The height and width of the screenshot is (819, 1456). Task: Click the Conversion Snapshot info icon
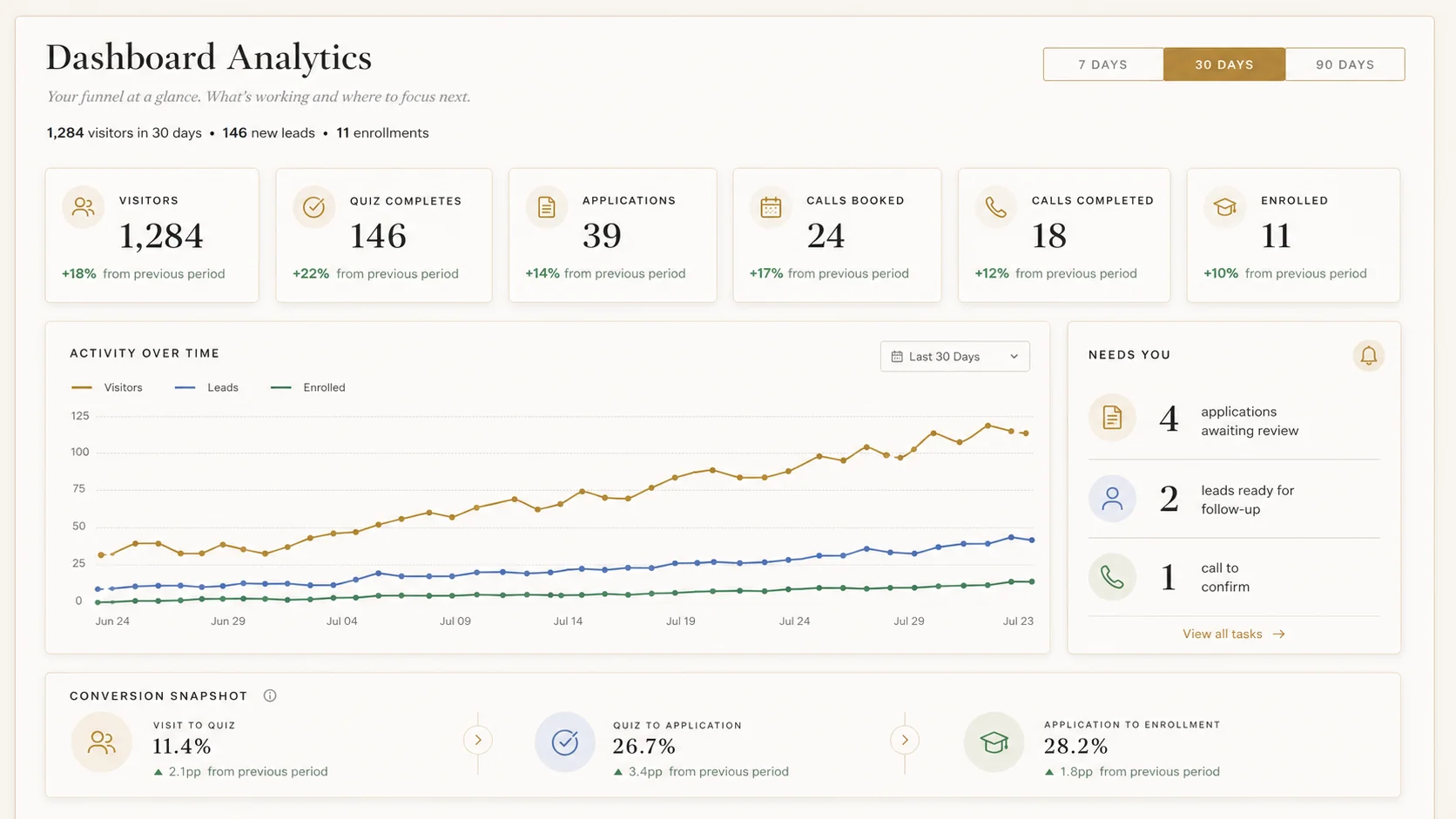(270, 695)
